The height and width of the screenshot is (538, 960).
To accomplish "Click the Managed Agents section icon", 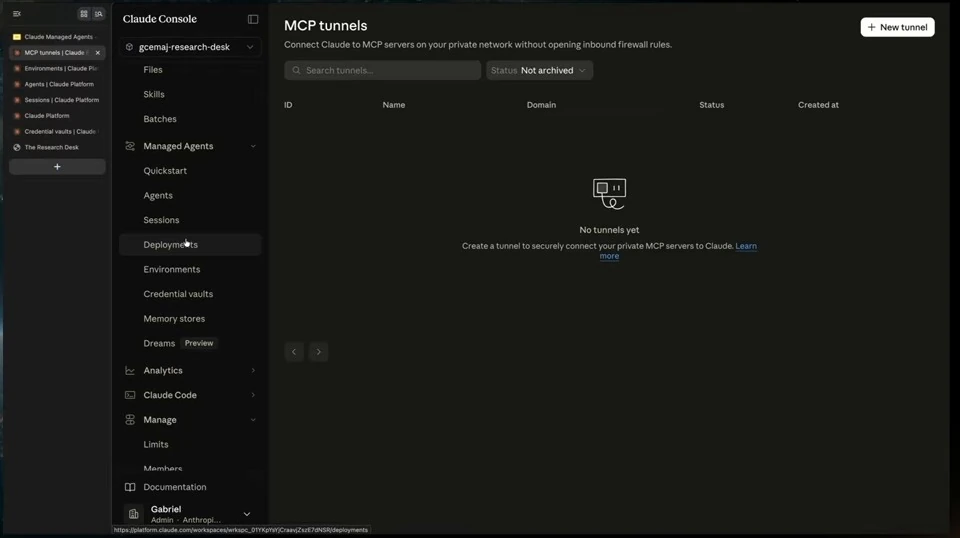I will pyautogui.click(x=130, y=146).
